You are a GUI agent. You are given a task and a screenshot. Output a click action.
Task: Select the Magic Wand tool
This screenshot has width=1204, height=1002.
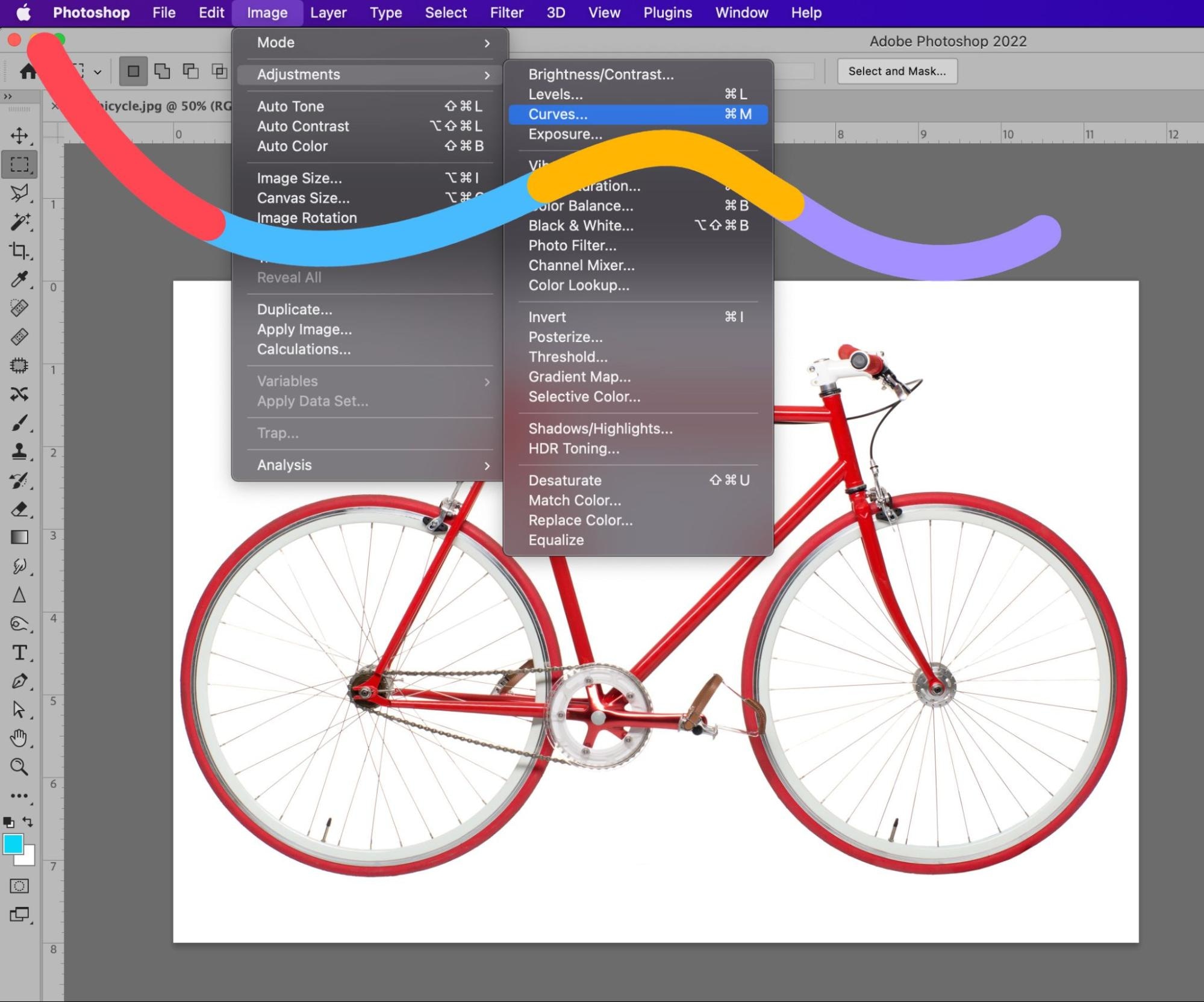pos(19,222)
